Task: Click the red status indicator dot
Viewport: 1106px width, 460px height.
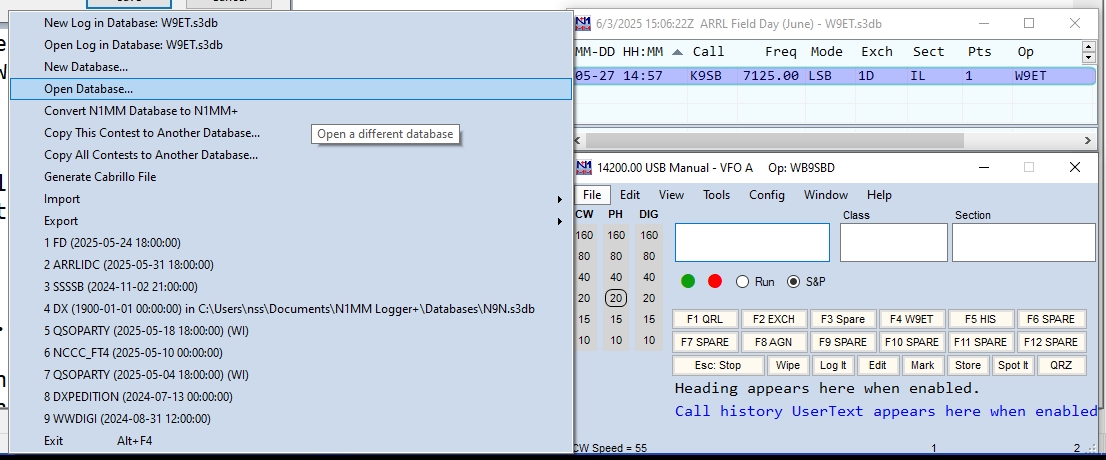Action: pos(714,281)
